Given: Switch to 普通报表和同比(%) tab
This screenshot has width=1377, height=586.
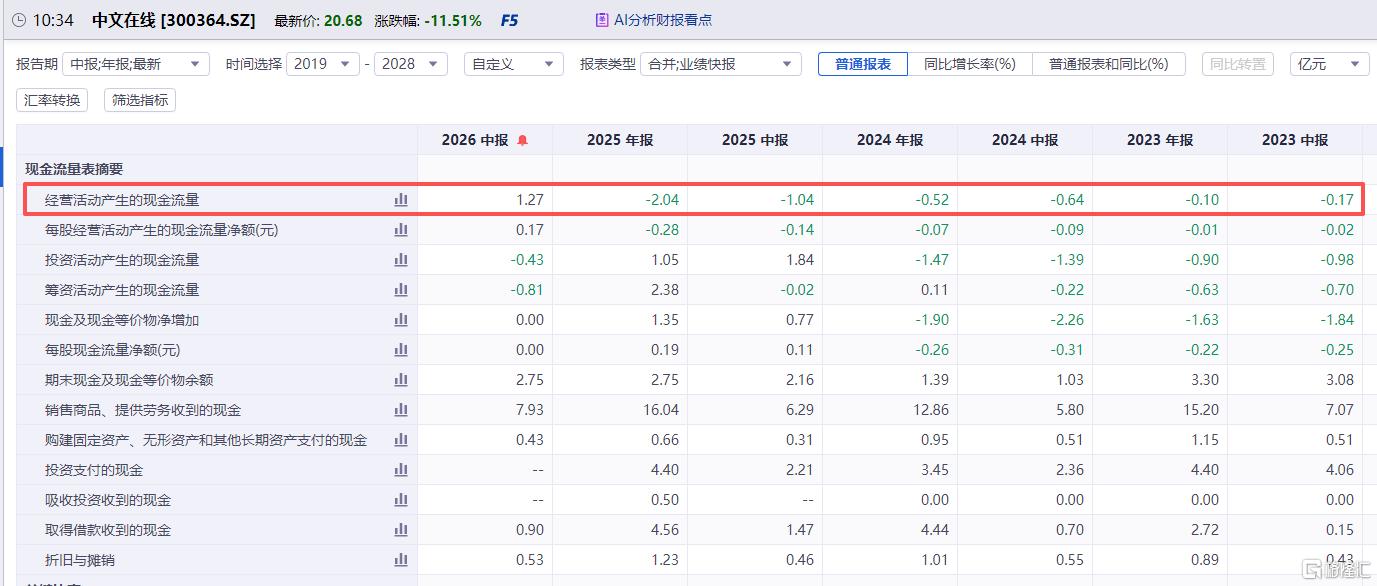Looking at the screenshot, I should point(1109,64).
